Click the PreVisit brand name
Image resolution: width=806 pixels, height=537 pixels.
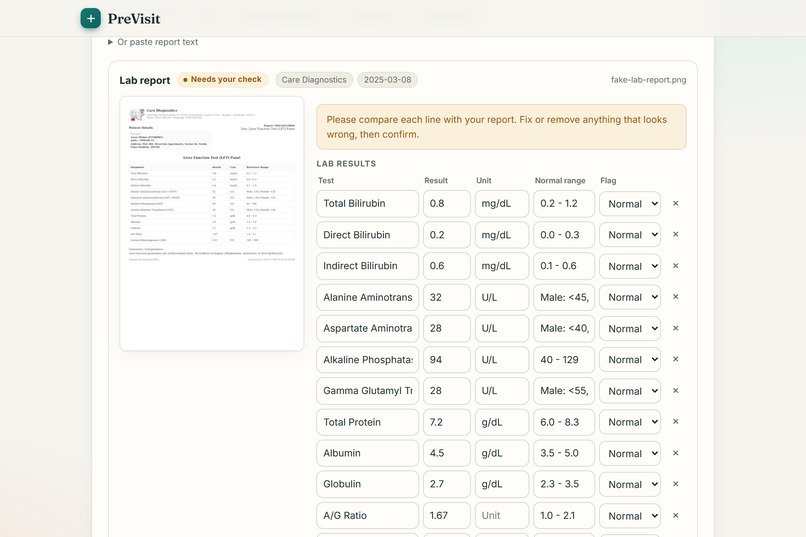pyautogui.click(x=134, y=19)
